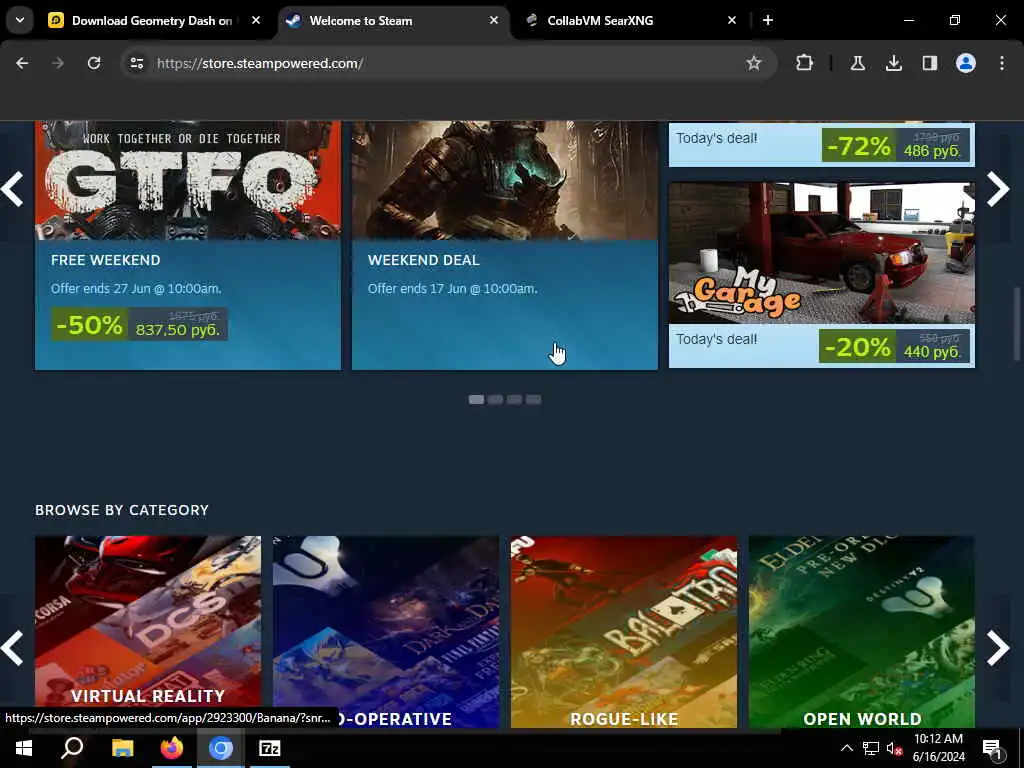Open the 7-Zip taskbar app
The width and height of the screenshot is (1024, 768).
tap(269, 748)
